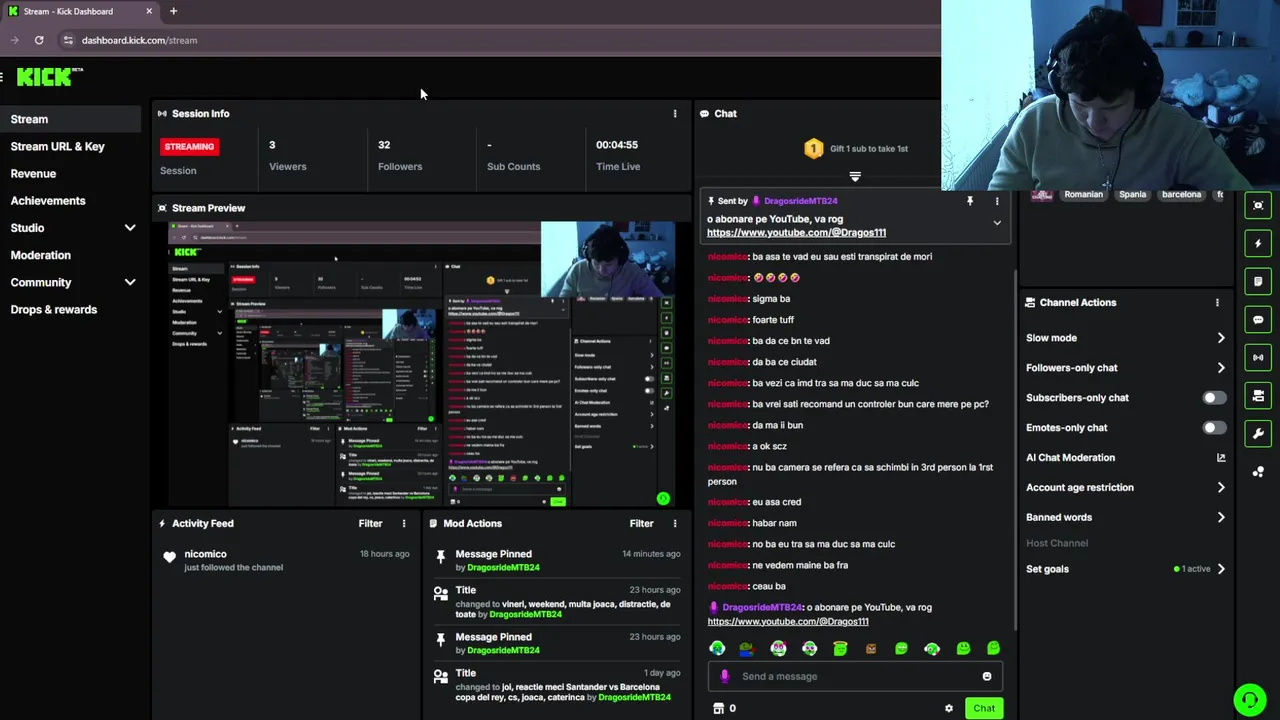
Task: Collapse the leaderboard arrow under gift sub
Action: [x=855, y=177]
